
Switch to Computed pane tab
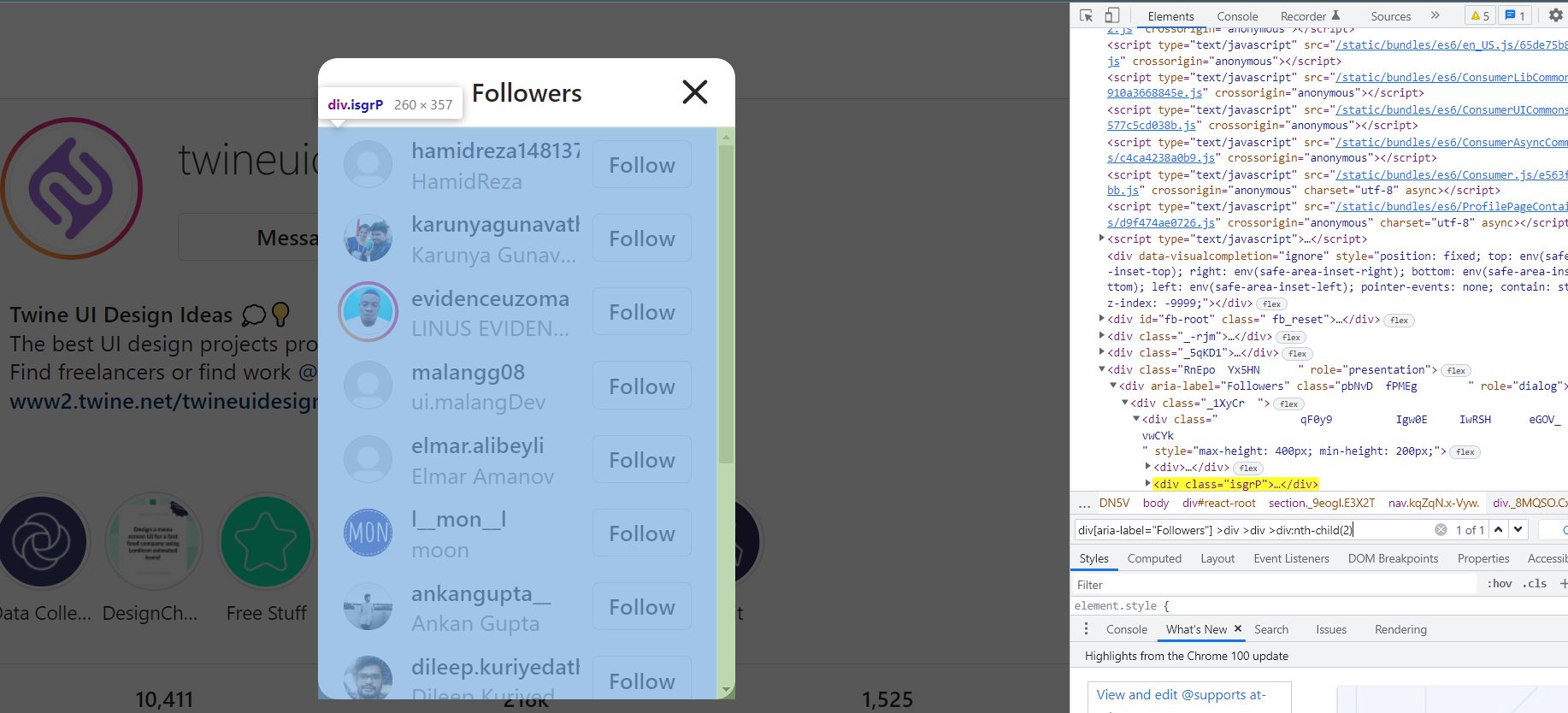point(1154,558)
